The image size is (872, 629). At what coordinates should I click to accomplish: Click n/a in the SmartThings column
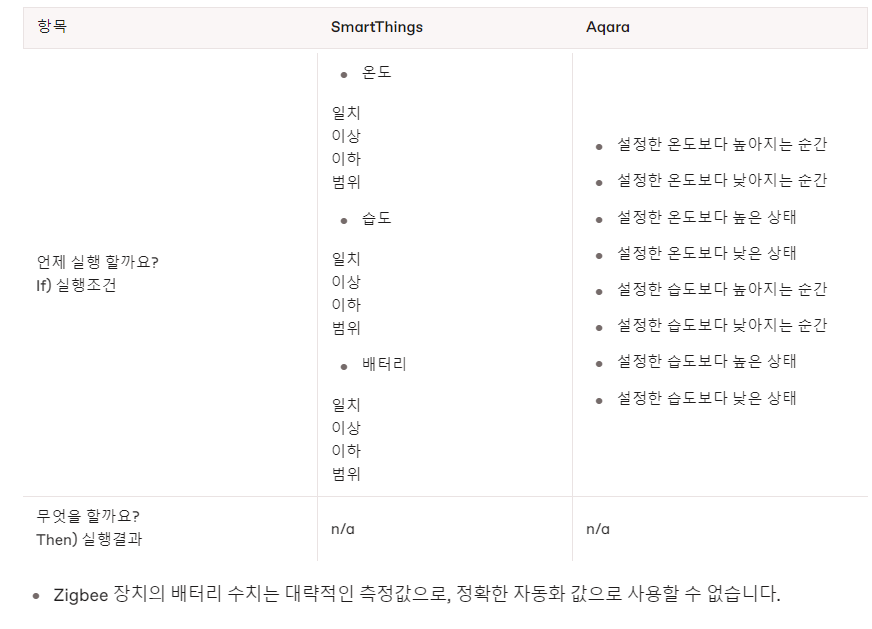[x=343, y=529]
